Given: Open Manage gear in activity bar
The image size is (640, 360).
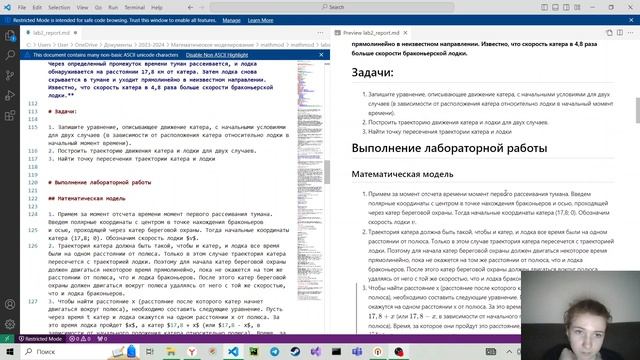Looking at the screenshot, I should coord(10,324).
